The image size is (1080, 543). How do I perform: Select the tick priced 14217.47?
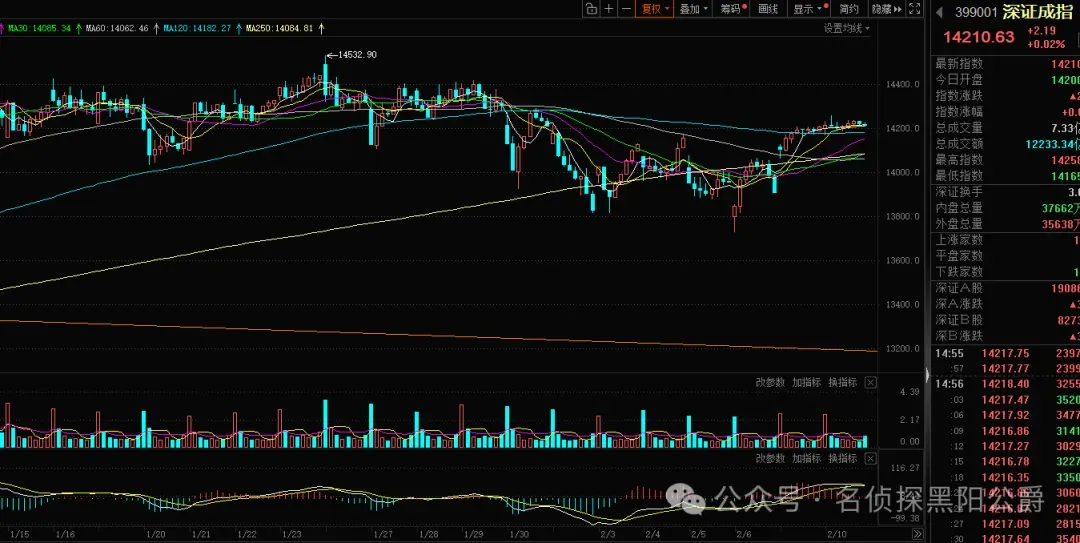pyautogui.click(x=1006, y=400)
